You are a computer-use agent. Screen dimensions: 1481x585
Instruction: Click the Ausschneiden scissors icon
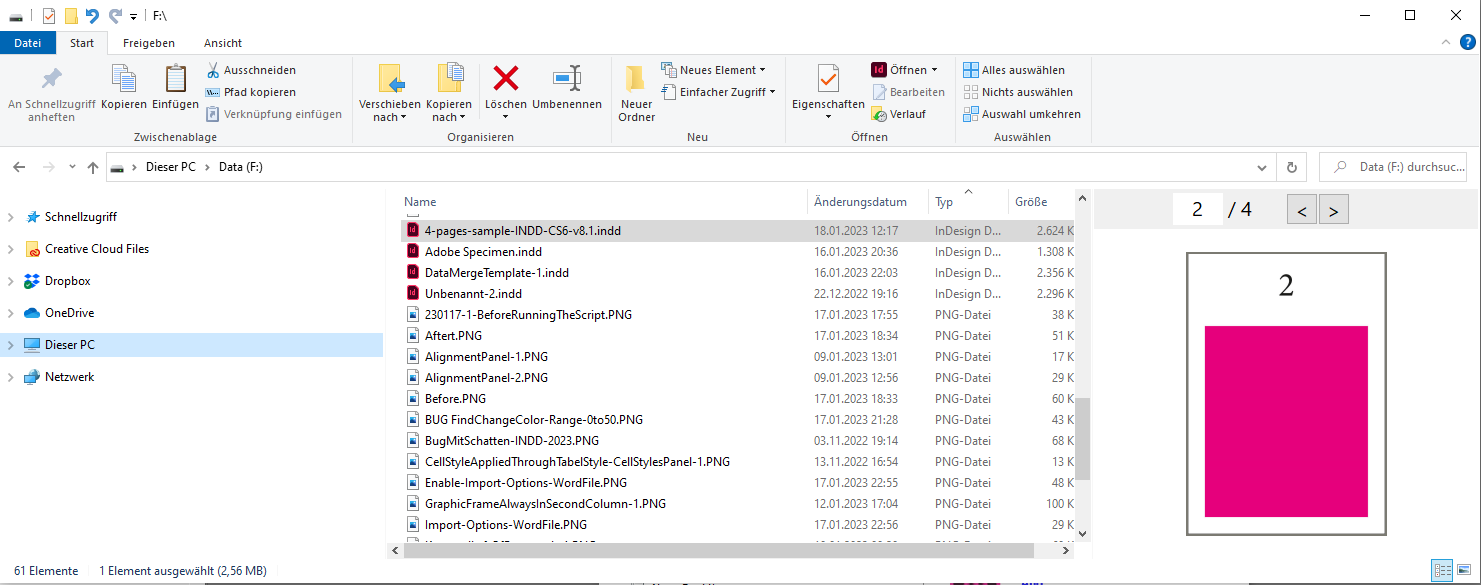pos(213,69)
